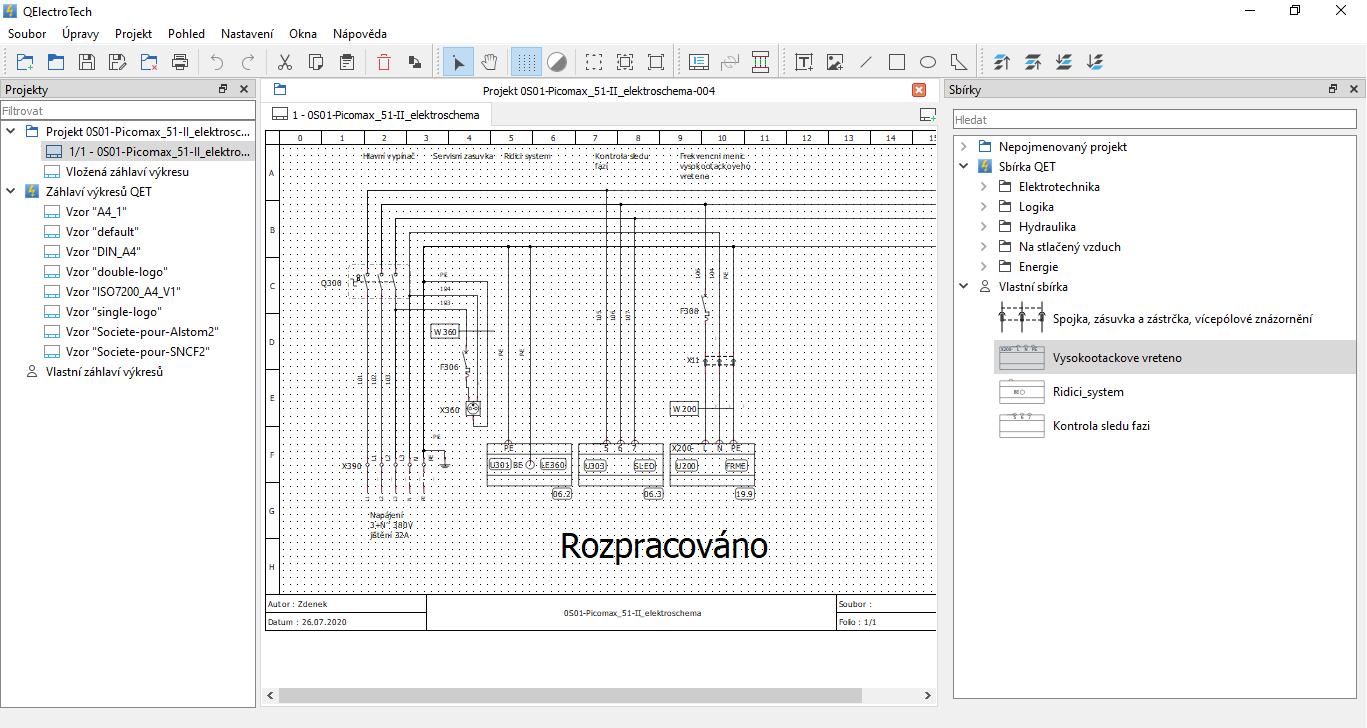The image size is (1367, 728).
Task: Collapse the Záhlaví výkresů QET tree node
Action: (11, 192)
